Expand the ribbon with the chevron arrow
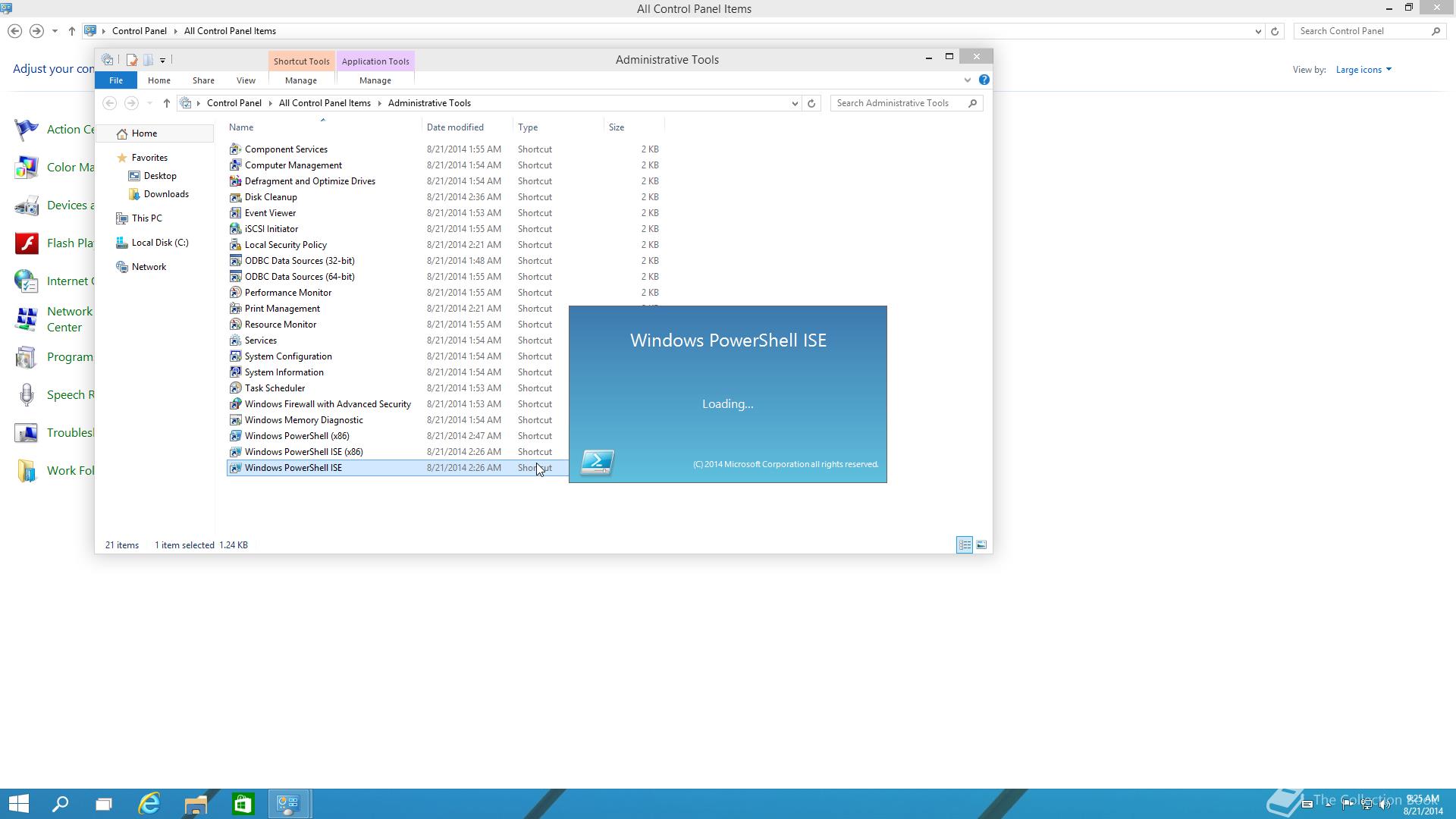This screenshot has width=1456, height=819. point(968,80)
